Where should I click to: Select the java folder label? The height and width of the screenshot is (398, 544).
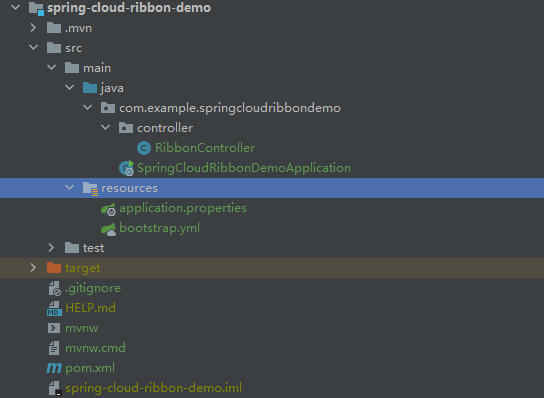(112, 88)
